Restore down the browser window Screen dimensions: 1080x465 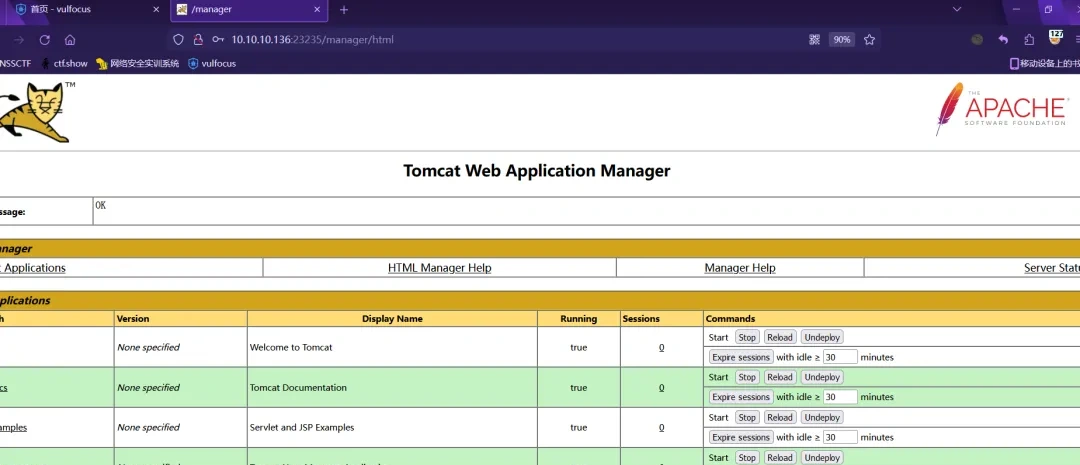[1048, 9]
